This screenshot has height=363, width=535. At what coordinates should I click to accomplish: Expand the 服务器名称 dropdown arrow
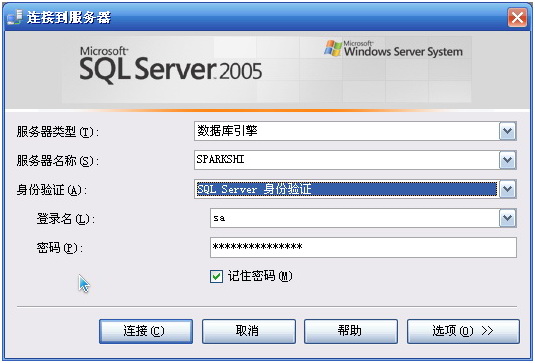508,160
